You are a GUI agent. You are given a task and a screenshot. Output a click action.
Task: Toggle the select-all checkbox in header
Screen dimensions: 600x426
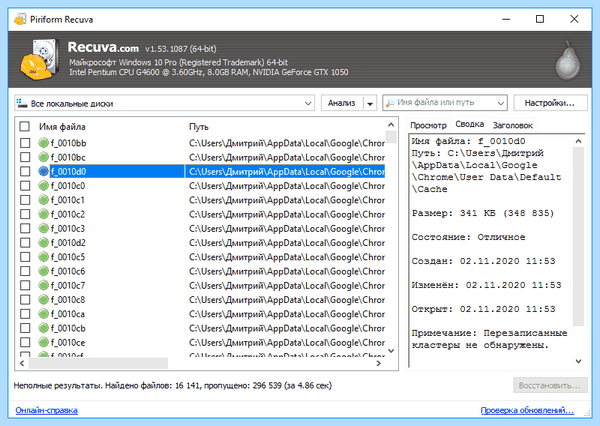(x=24, y=126)
